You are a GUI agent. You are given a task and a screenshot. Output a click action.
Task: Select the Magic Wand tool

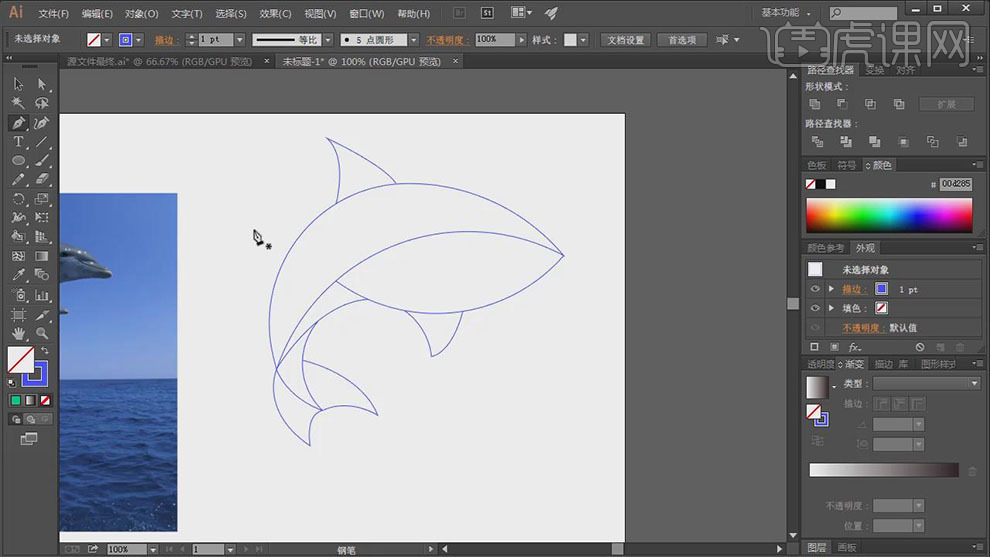[x=18, y=103]
